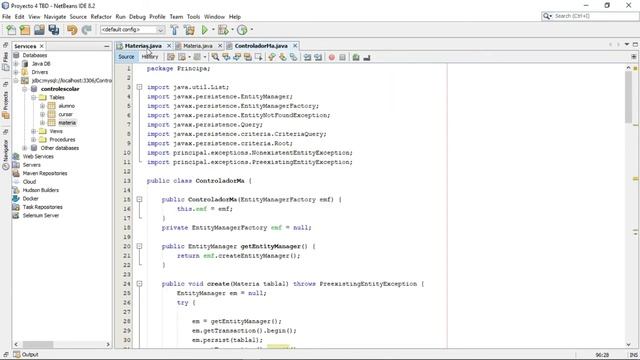The image size is (640, 360).
Task: Open the Run Project dropdown arrow
Action: [213, 30]
